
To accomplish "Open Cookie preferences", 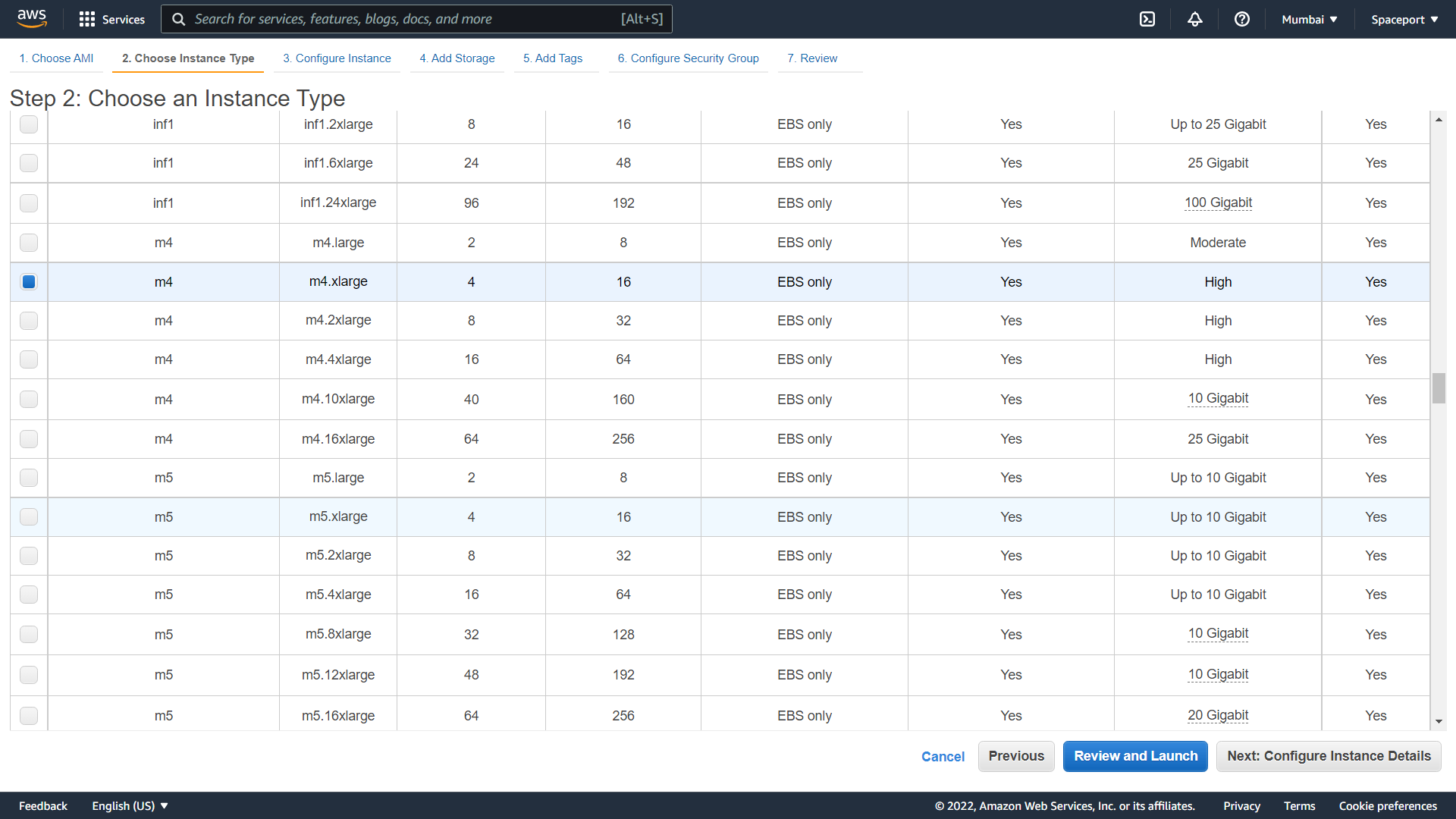I will 1388,805.
